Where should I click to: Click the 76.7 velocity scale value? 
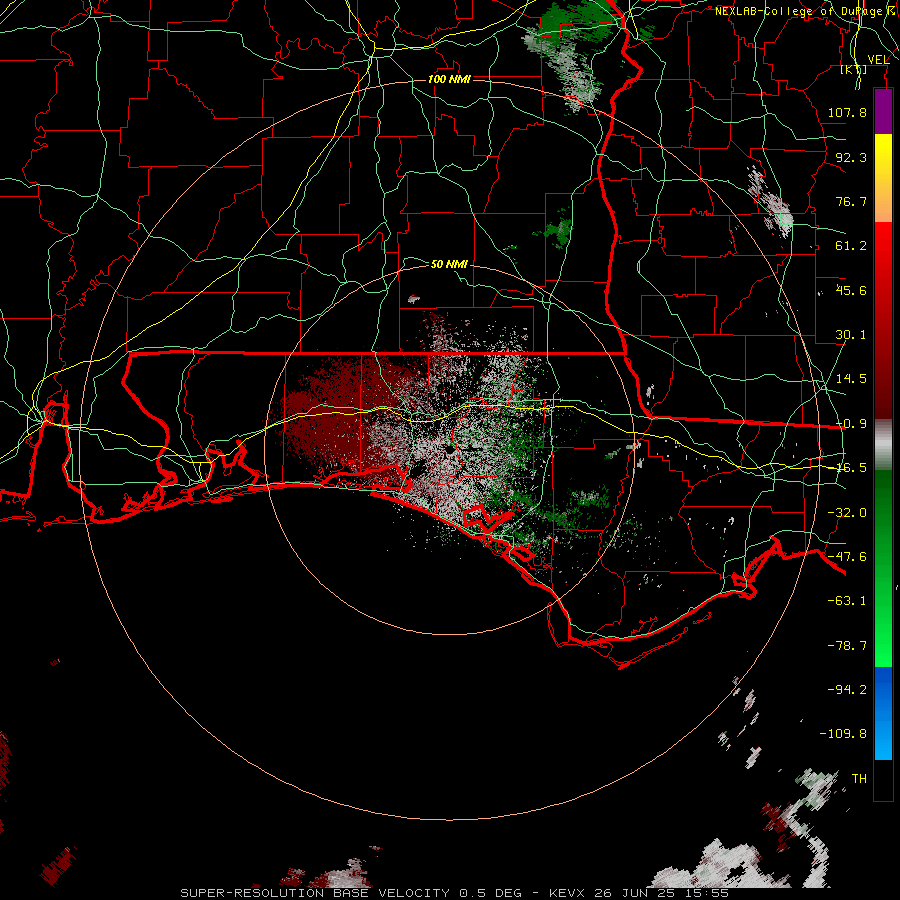[x=851, y=201]
